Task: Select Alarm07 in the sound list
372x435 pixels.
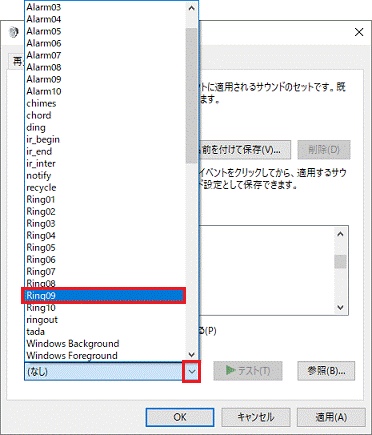Action: click(105, 55)
